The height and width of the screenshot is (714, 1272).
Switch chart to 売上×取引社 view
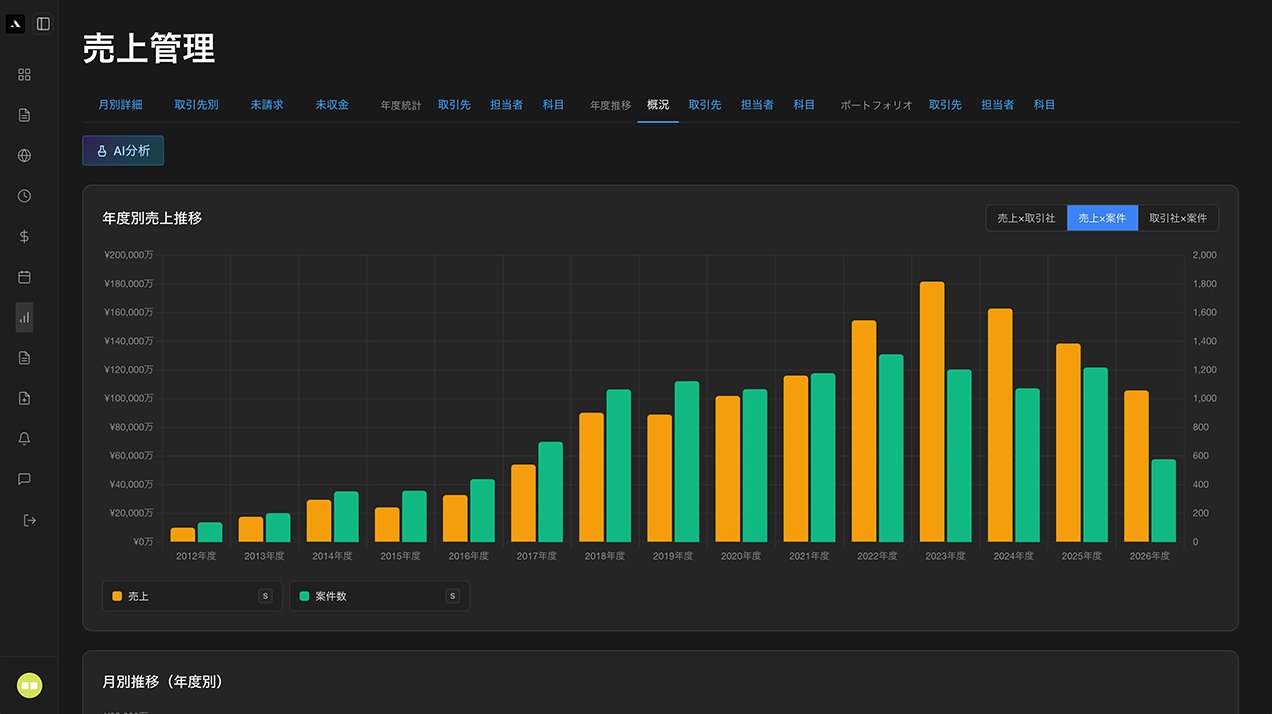[1026, 218]
